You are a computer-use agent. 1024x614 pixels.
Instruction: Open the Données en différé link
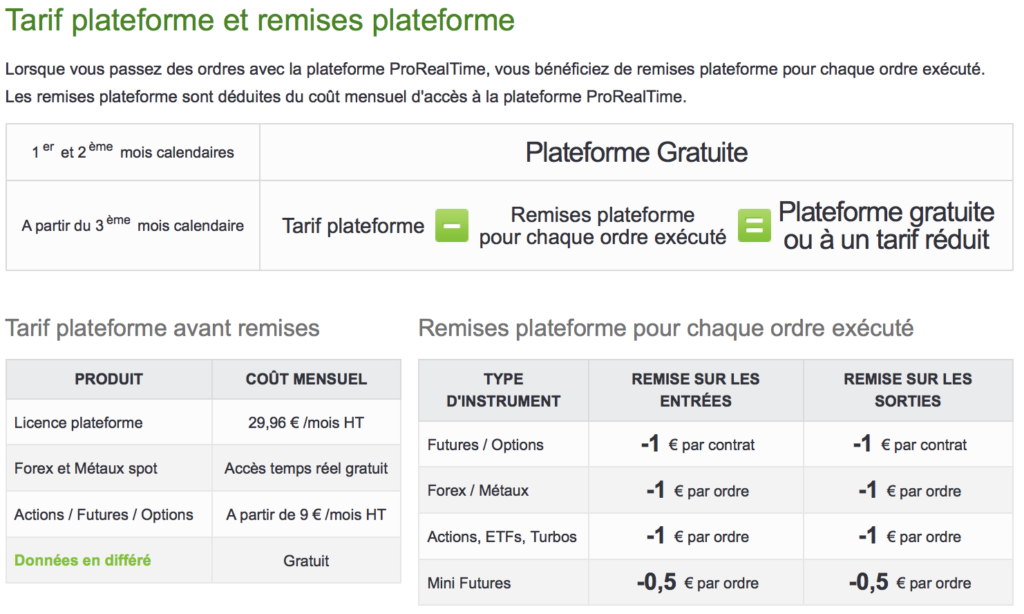click(x=82, y=560)
